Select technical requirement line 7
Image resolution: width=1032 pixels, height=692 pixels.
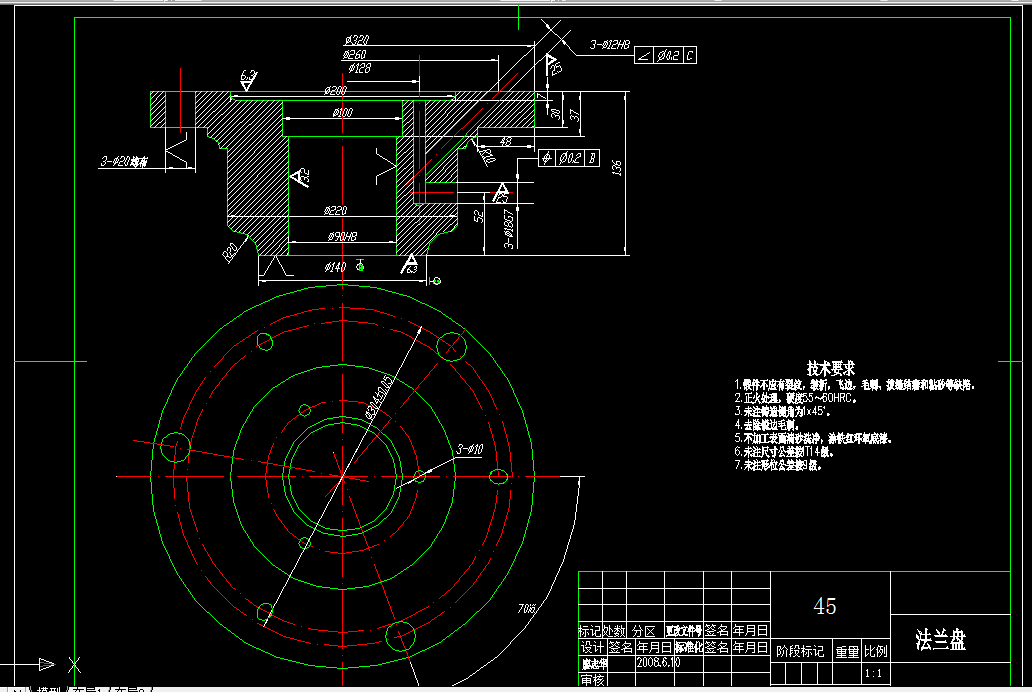(x=778, y=465)
